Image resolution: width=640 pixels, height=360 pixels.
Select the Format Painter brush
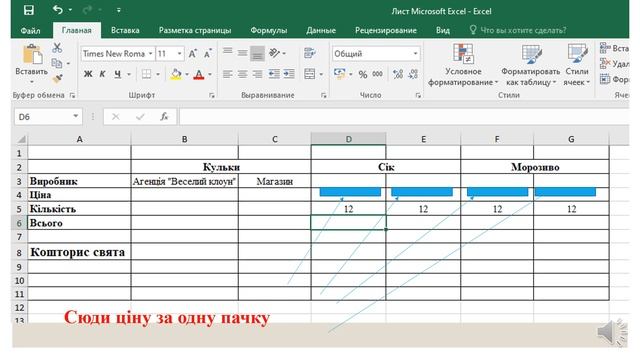click(x=57, y=78)
